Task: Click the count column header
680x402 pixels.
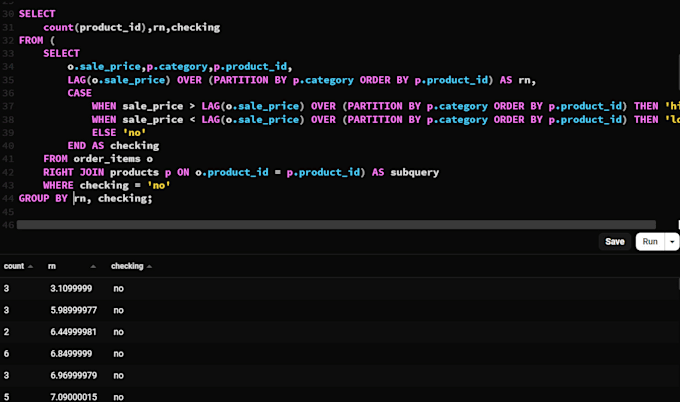Action: point(14,266)
